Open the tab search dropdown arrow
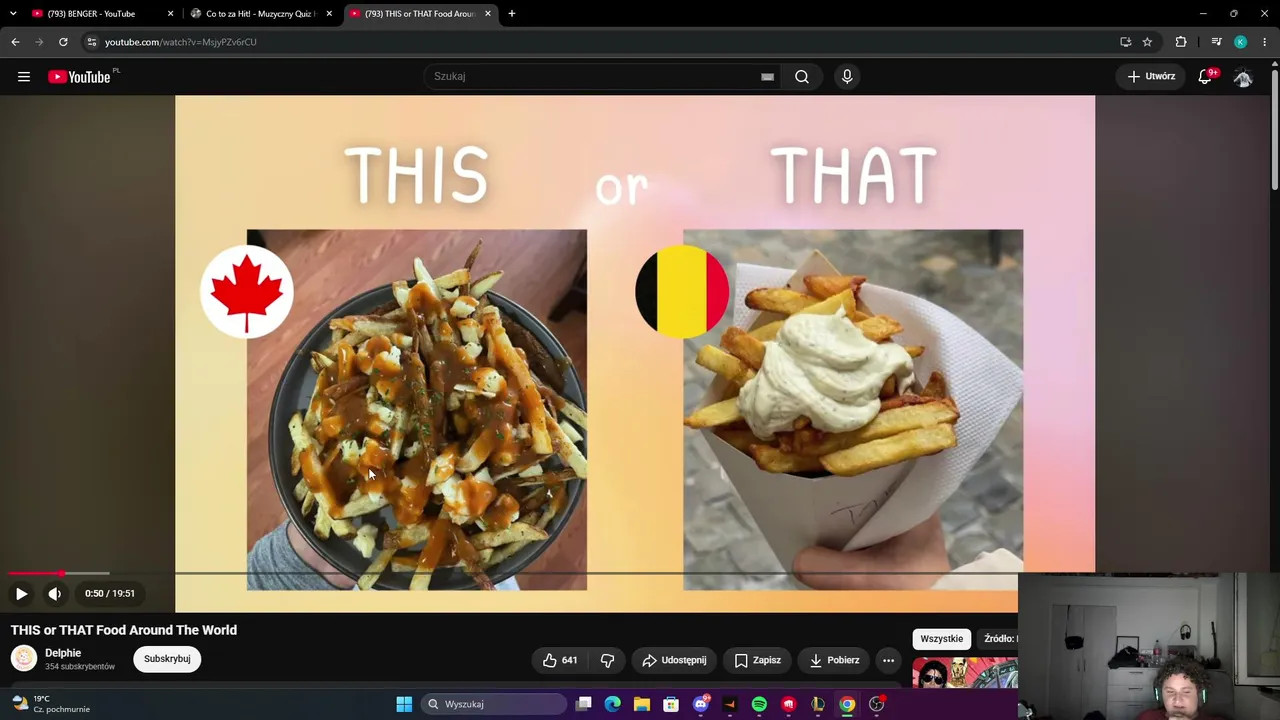The height and width of the screenshot is (720, 1280). click(13, 14)
